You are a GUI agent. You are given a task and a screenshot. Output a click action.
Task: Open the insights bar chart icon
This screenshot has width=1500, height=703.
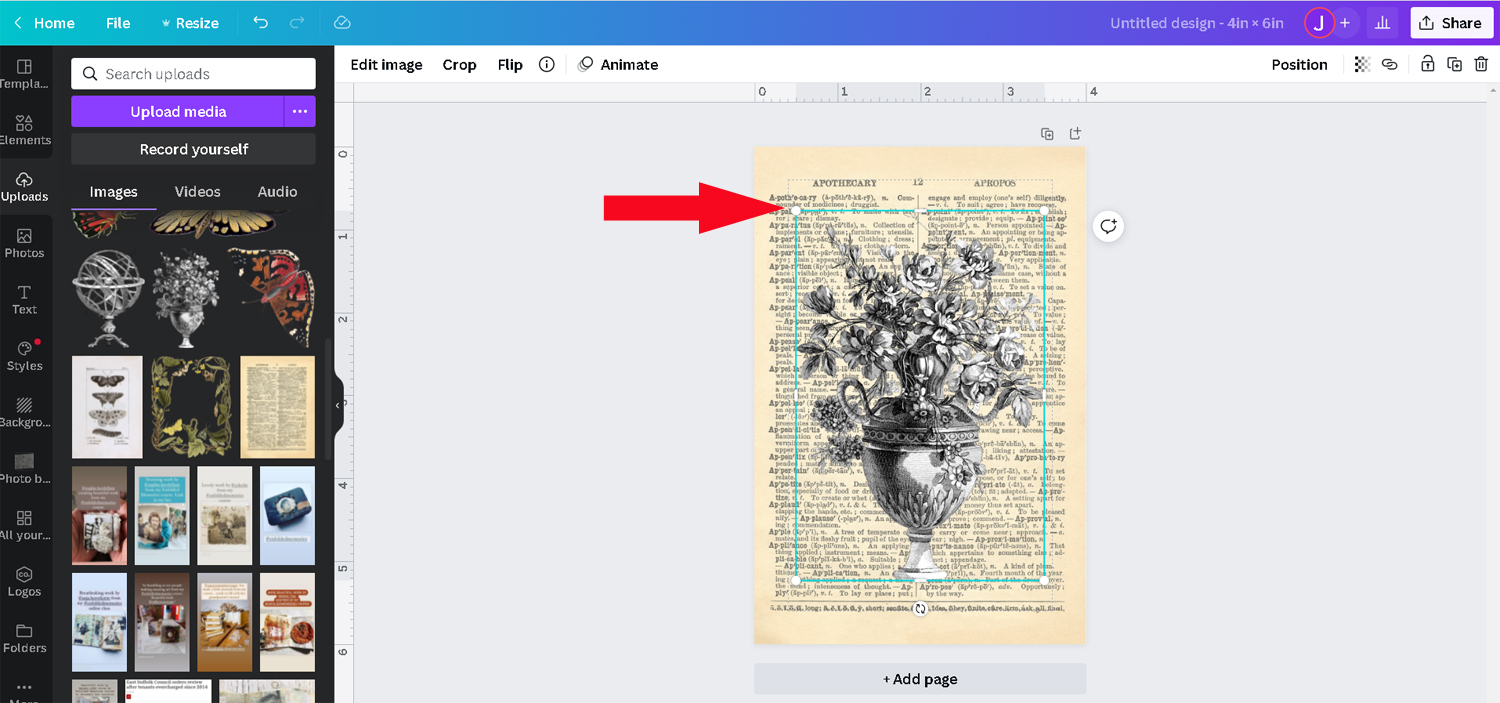click(x=1383, y=23)
